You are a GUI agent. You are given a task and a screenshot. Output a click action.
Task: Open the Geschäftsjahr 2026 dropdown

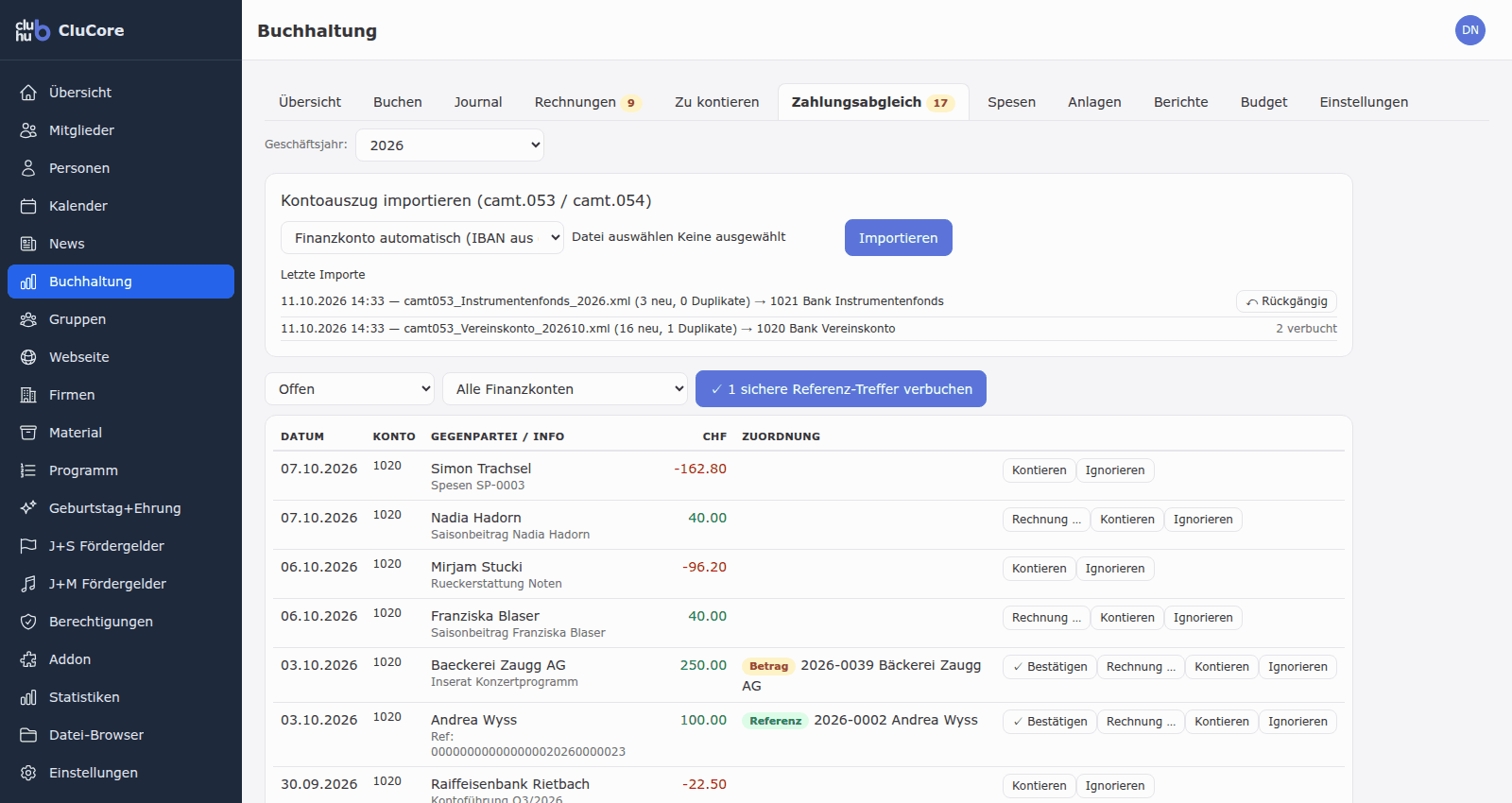point(450,145)
